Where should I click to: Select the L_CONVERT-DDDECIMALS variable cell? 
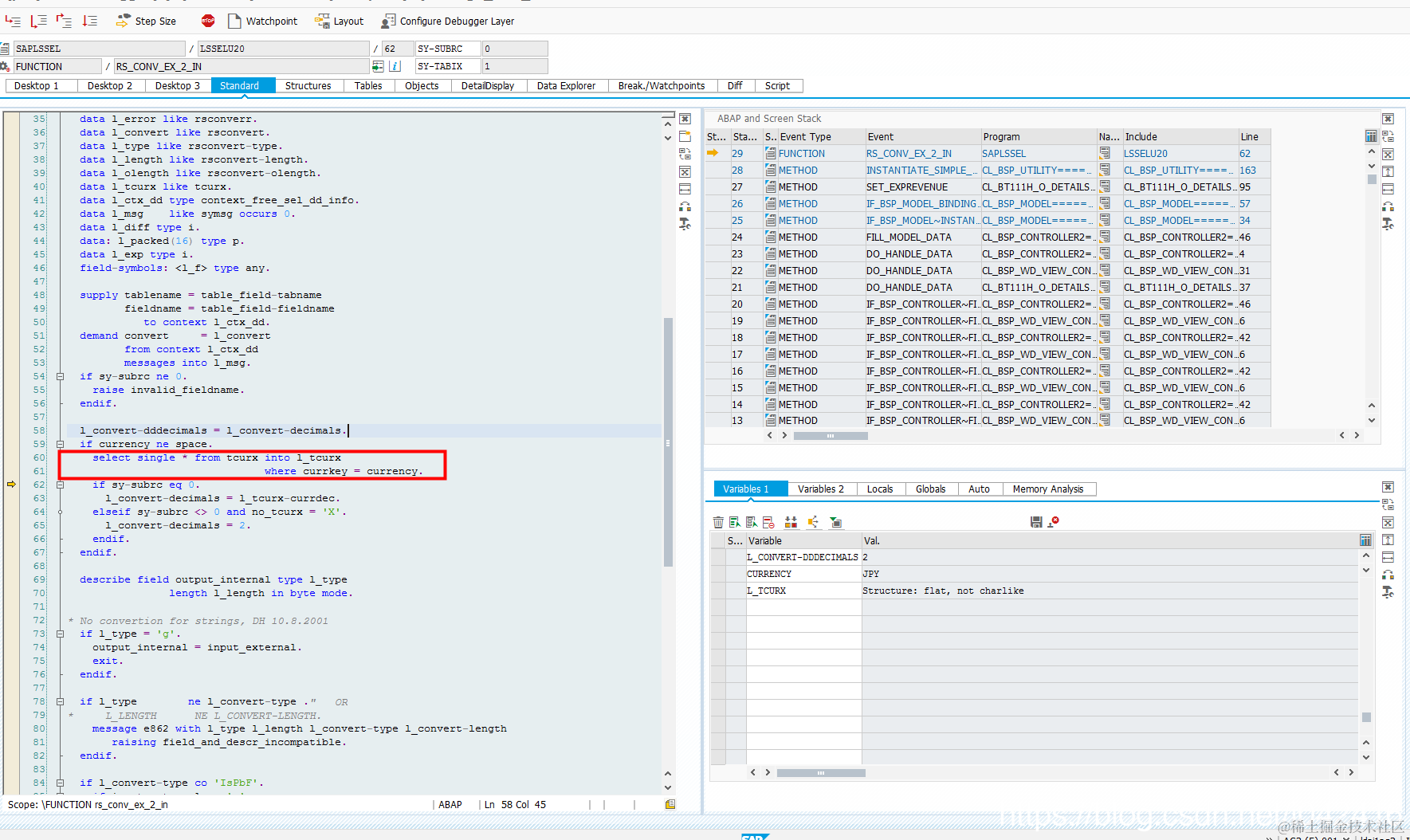coord(803,557)
